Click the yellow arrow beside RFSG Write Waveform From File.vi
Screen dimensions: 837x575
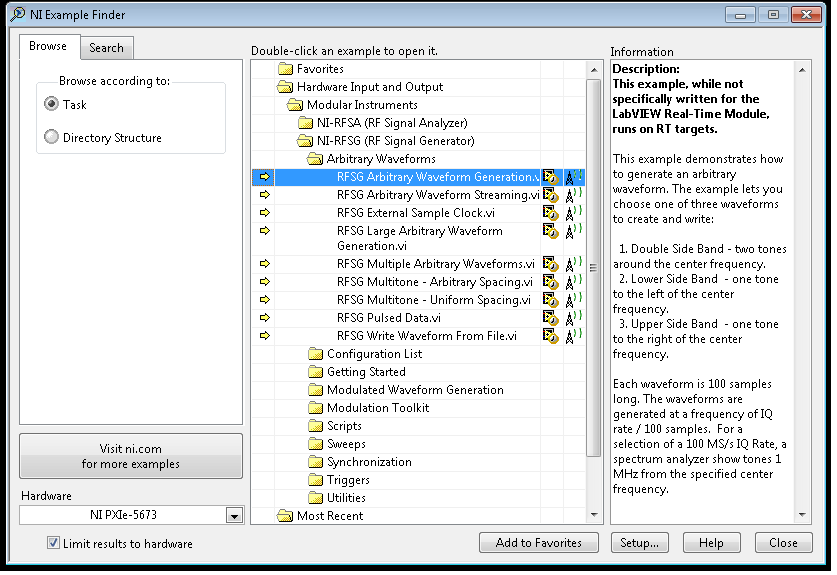[x=264, y=336]
